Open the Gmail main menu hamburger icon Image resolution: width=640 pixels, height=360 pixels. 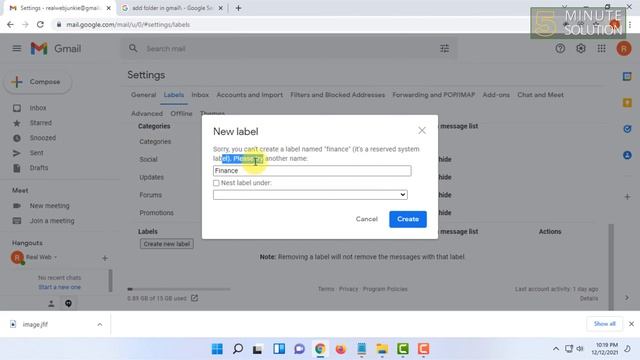click(17, 49)
